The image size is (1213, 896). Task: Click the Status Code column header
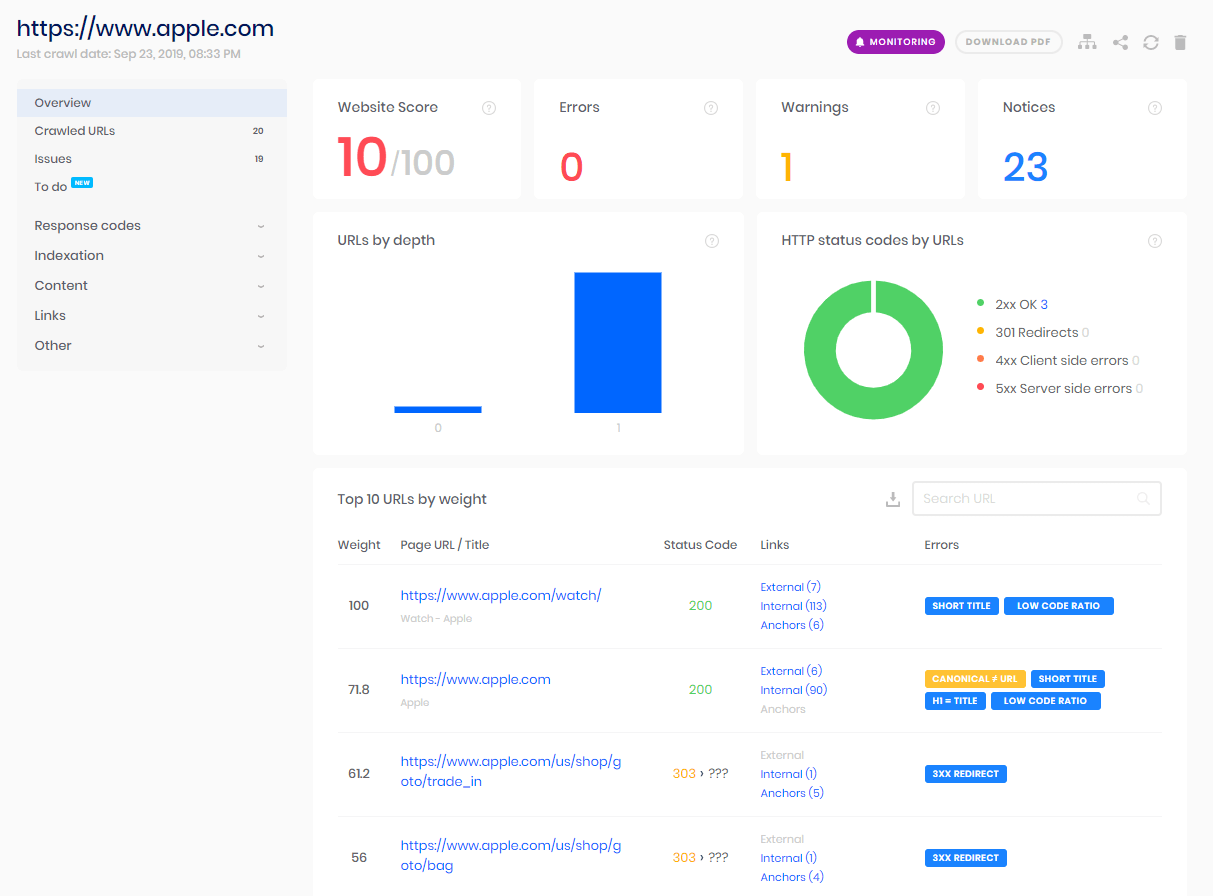click(x=700, y=545)
